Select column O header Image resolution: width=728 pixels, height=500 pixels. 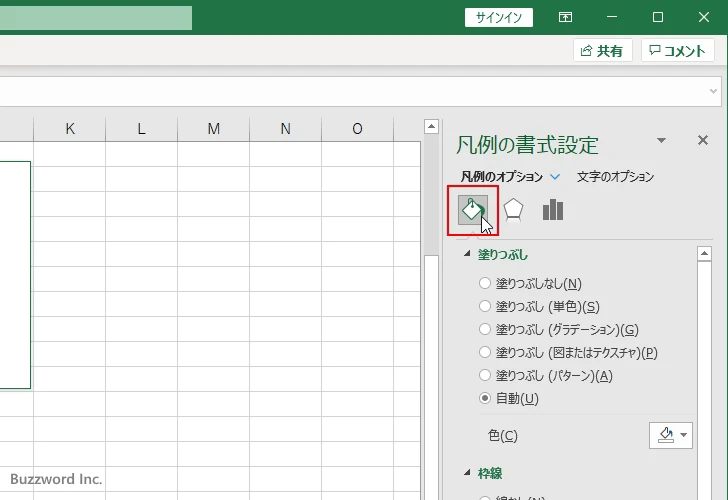[358, 129]
